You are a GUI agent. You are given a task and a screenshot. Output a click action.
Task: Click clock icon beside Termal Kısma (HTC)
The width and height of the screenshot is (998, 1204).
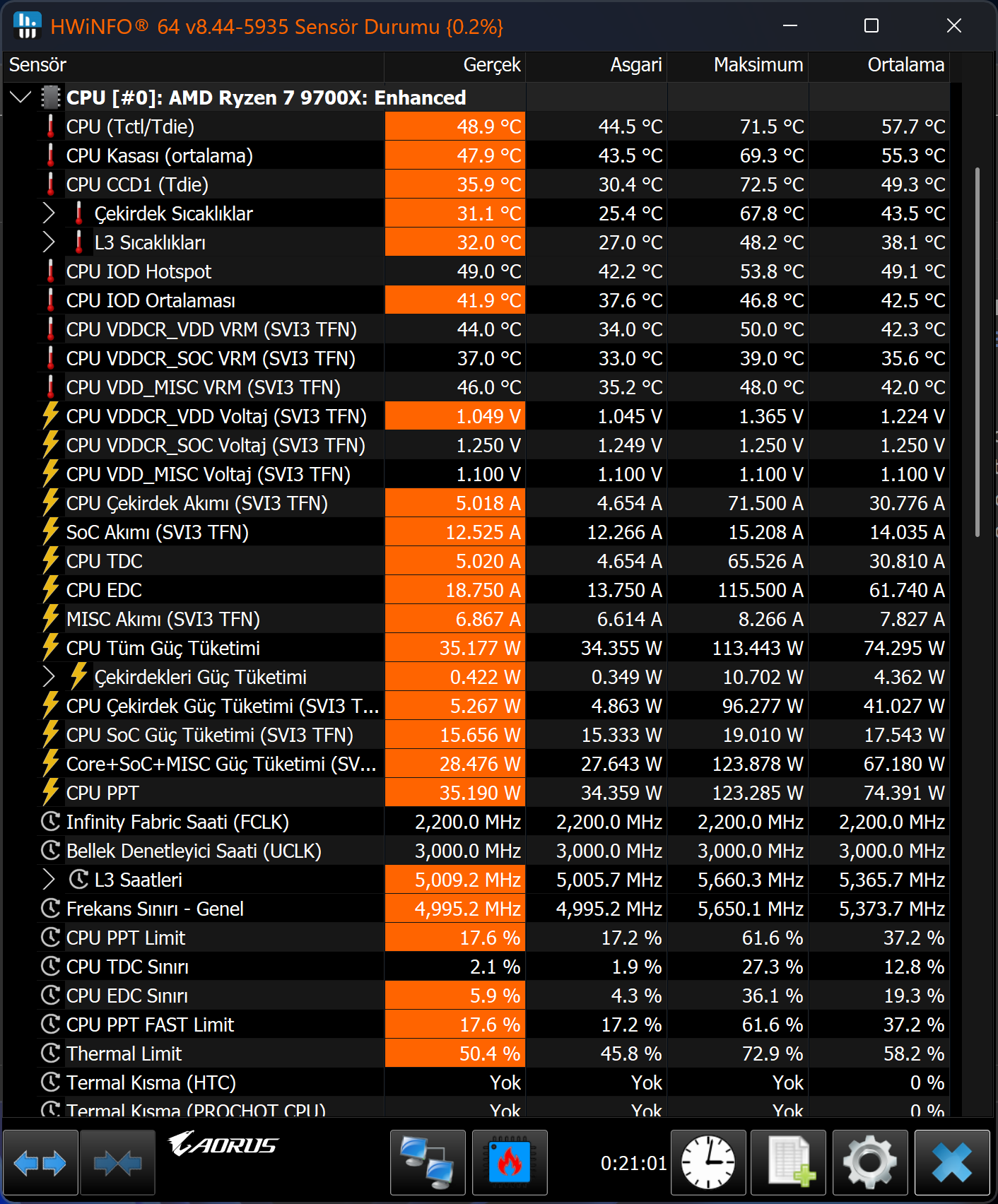(50, 1082)
